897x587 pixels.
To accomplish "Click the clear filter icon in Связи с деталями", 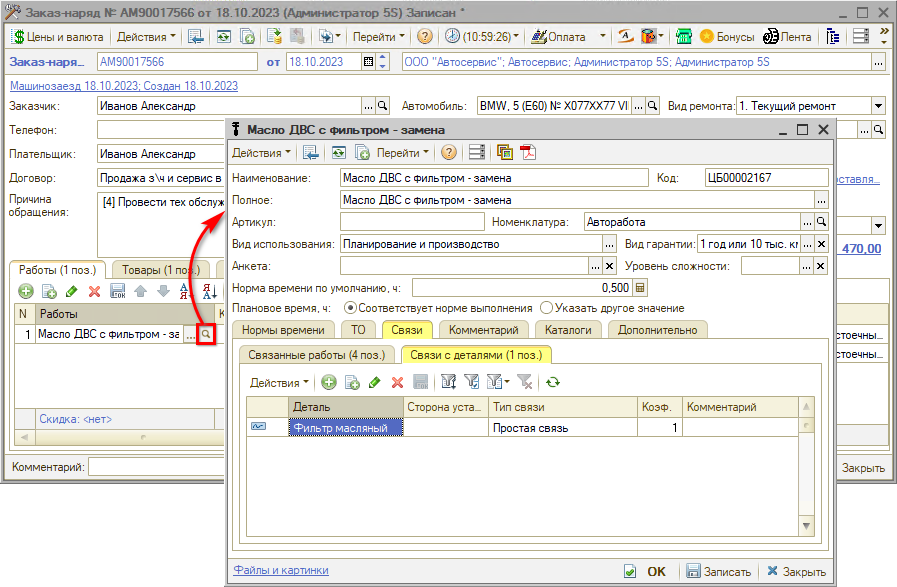I will point(525,382).
